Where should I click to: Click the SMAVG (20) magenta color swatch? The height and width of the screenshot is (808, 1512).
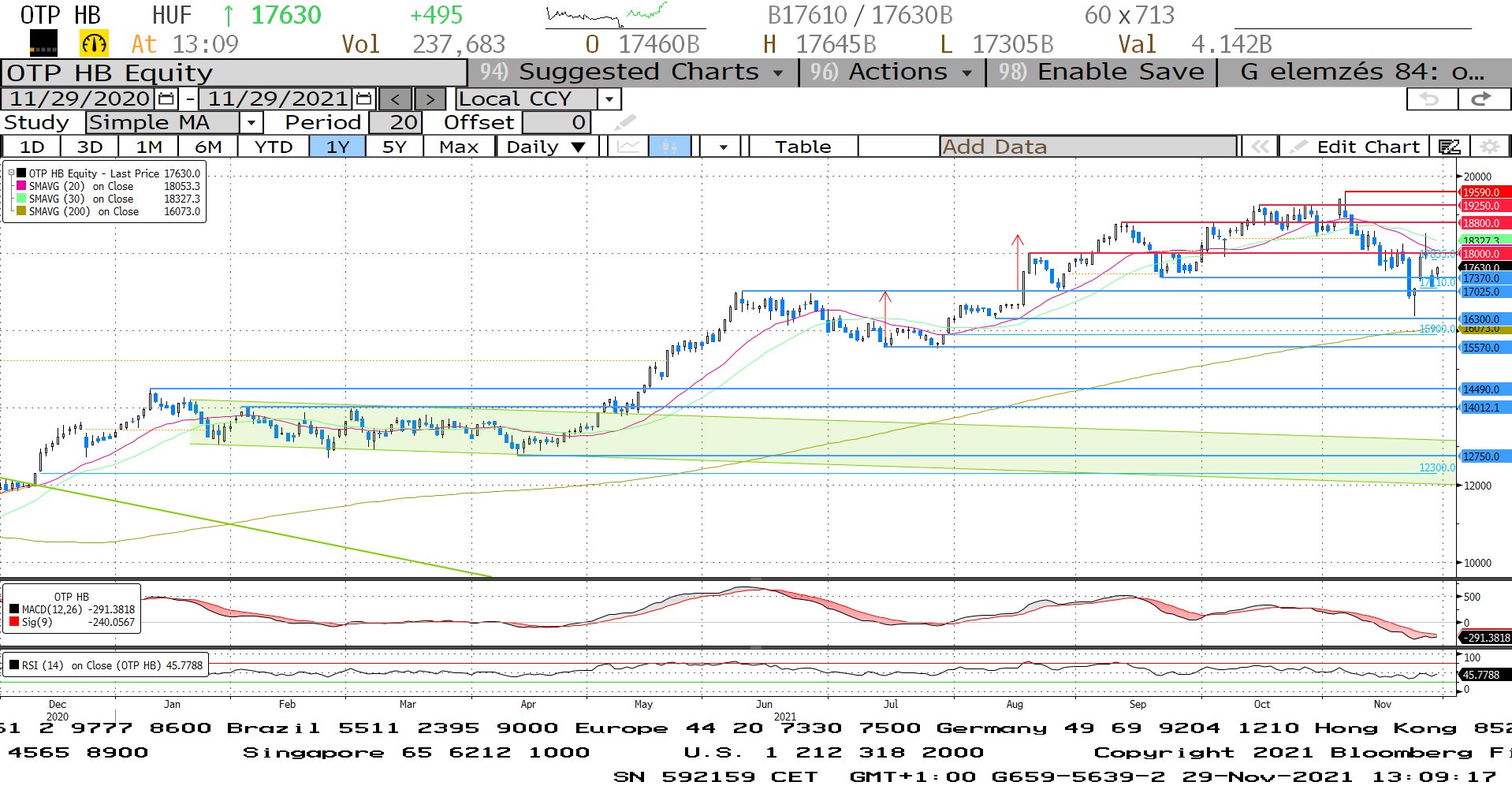pos(21,186)
